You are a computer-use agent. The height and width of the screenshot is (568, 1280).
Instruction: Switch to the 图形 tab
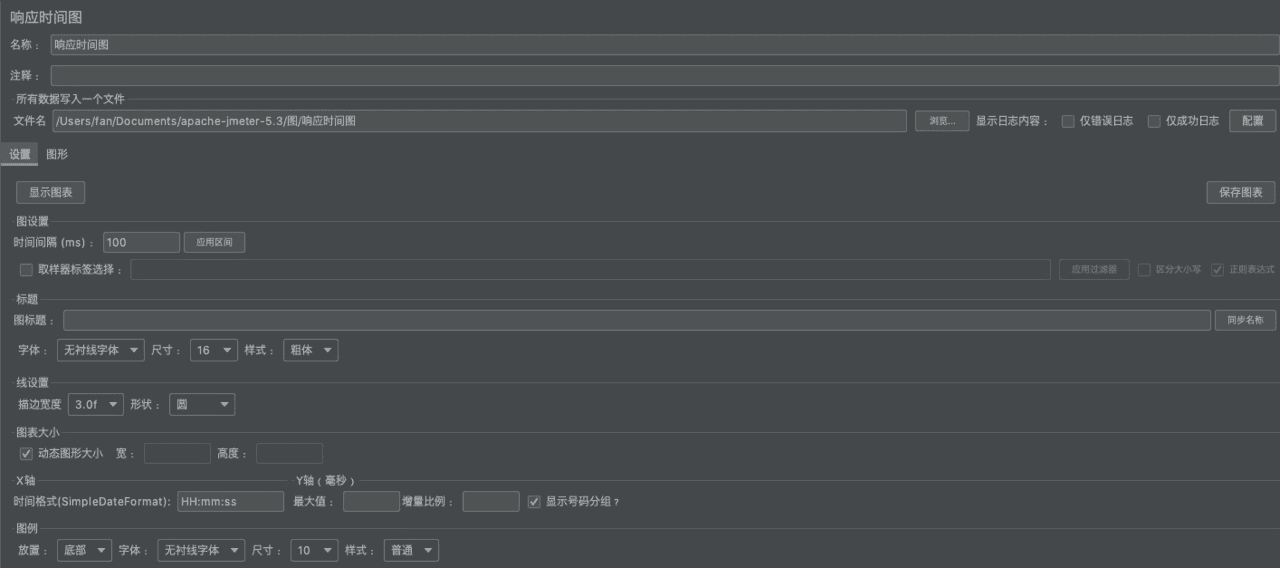click(57, 154)
